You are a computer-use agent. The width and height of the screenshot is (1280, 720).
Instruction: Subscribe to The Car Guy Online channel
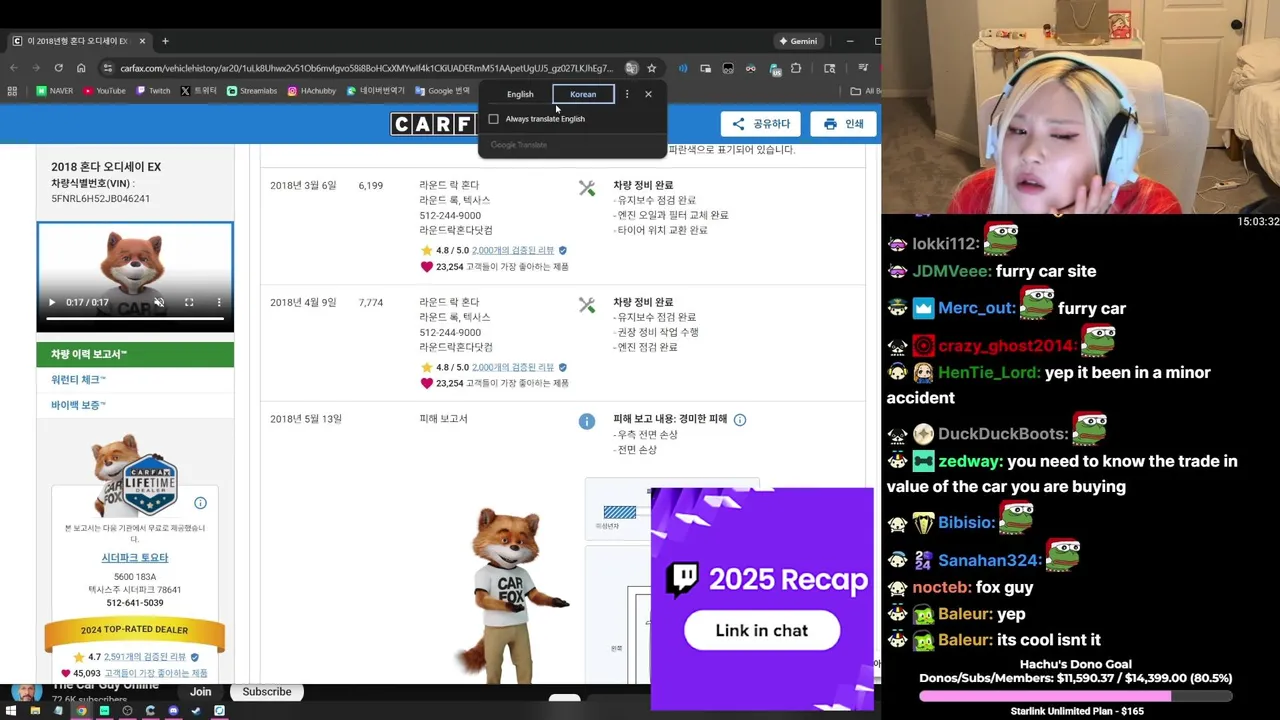267,692
